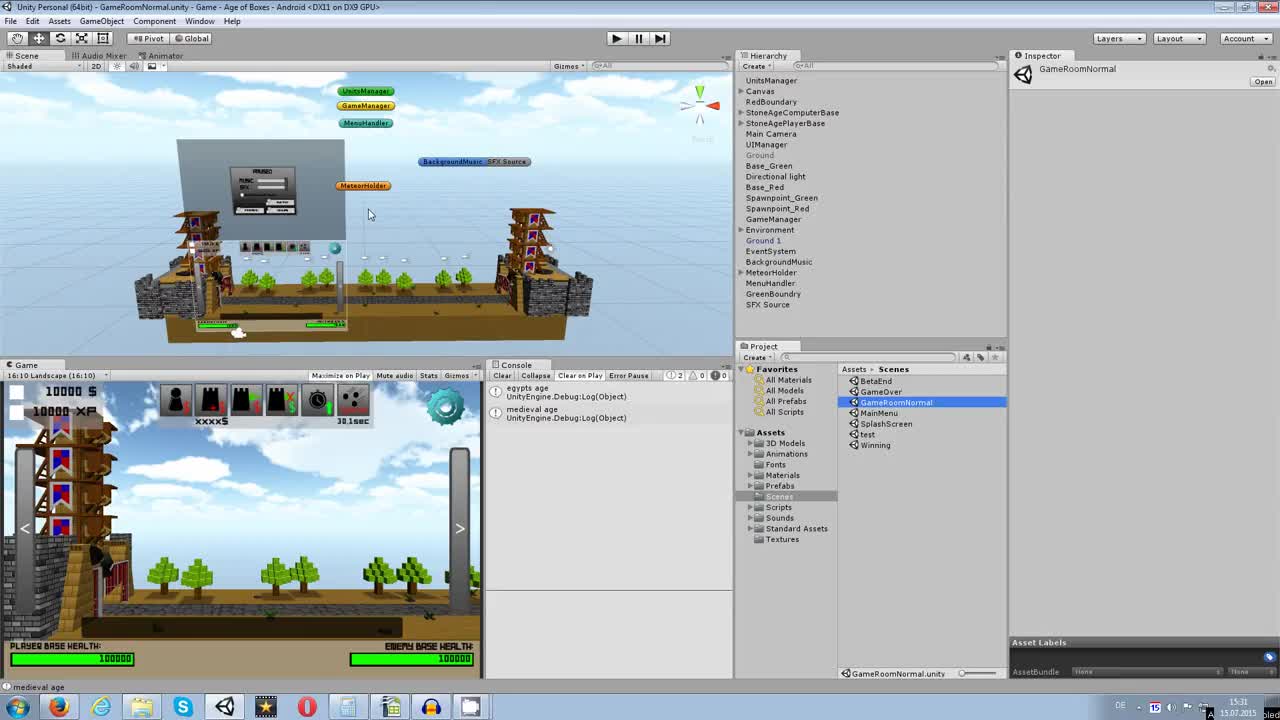Select the Move tool

38,38
